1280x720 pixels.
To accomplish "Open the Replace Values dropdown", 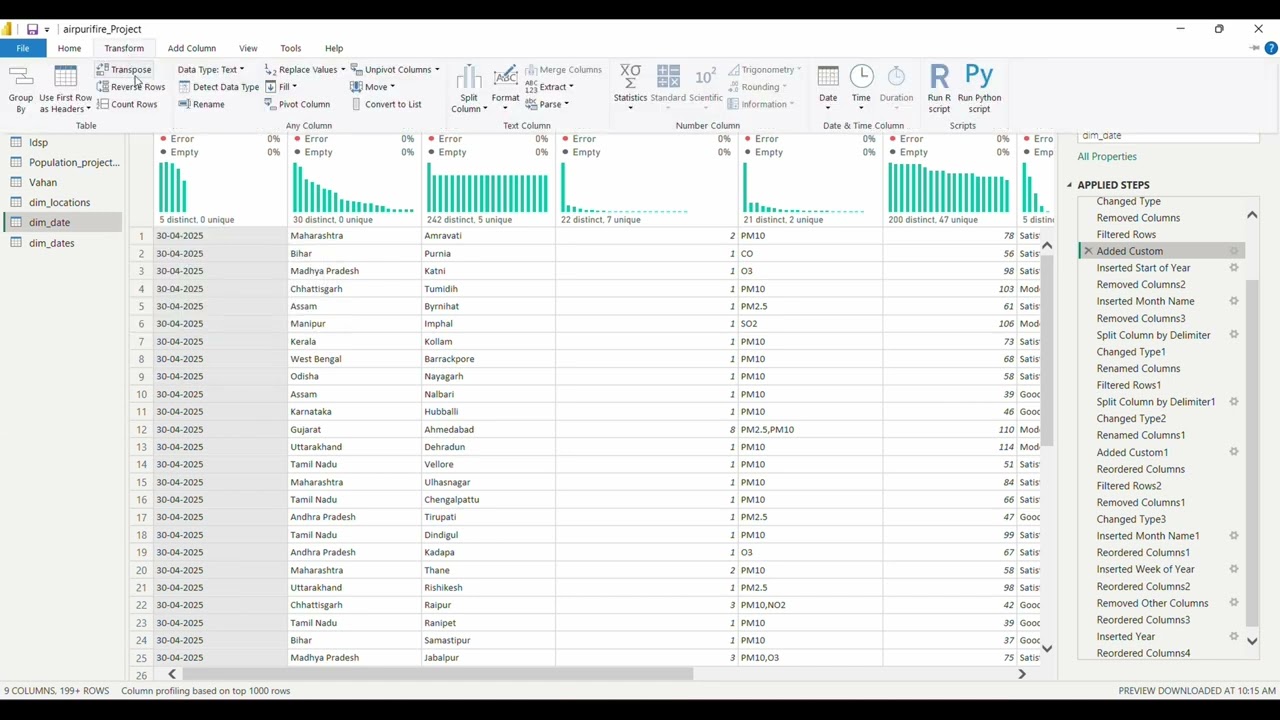I will [304, 70].
